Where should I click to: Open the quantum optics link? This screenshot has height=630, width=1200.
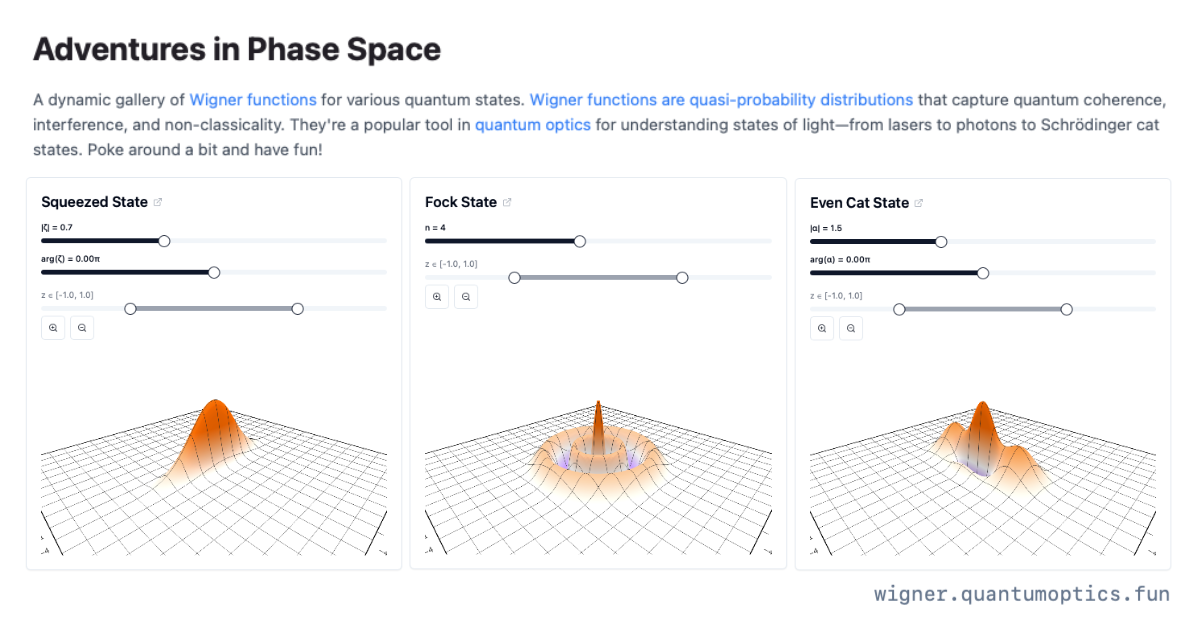click(x=533, y=125)
